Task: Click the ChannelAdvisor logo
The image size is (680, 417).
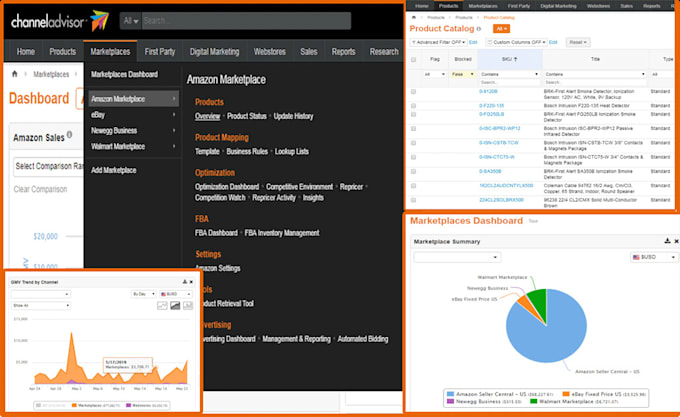Action: click(60, 21)
